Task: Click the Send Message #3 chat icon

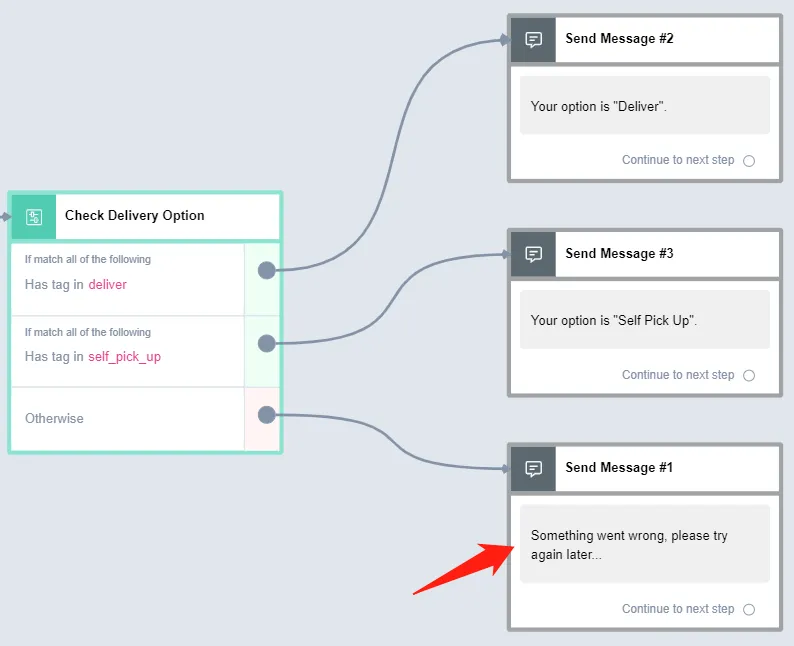Action: (533, 254)
